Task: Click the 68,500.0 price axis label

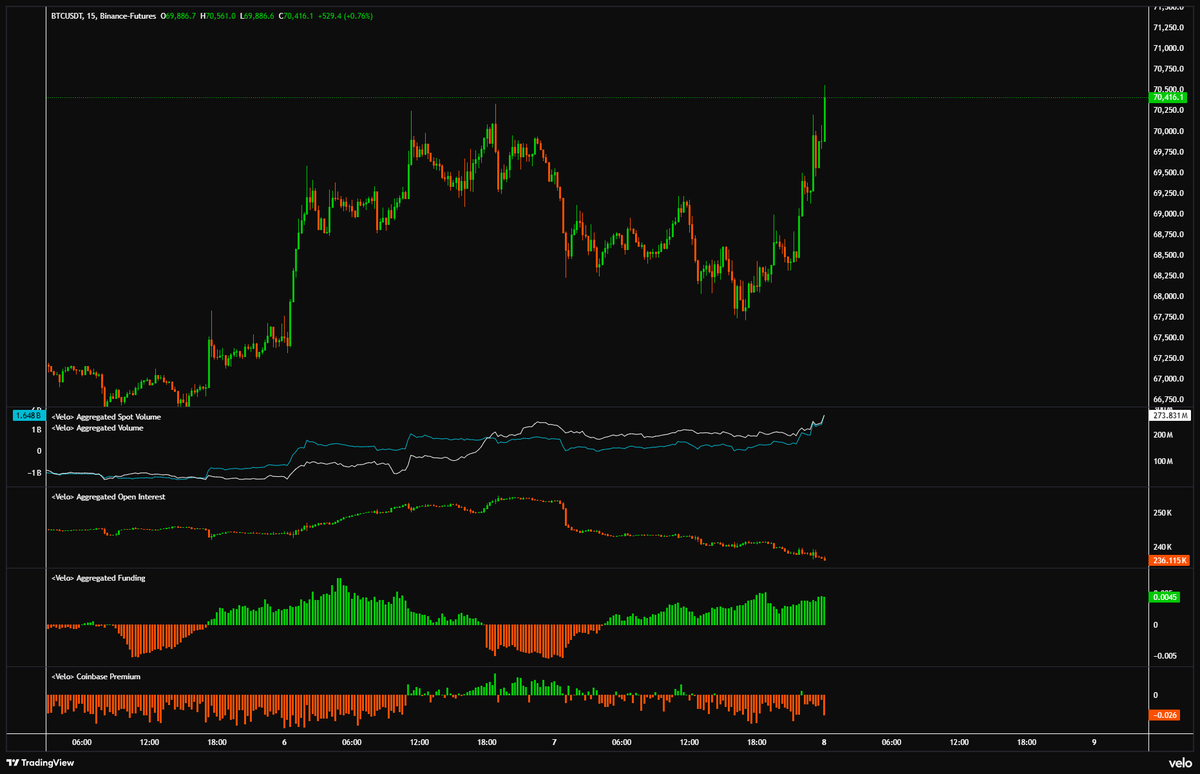Action: (x=1169, y=255)
